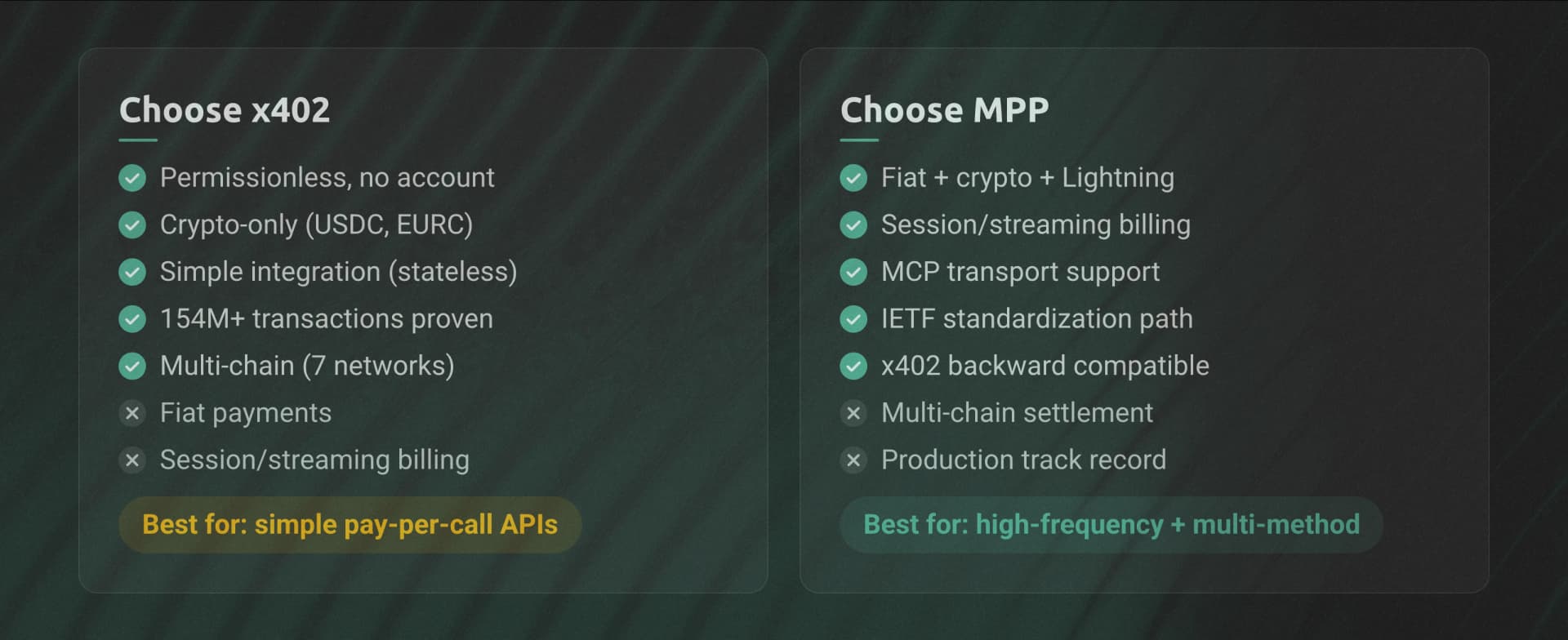Click X icon next to Multi-chain settlement
This screenshot has width=1568, height=640.
point(853,414)
